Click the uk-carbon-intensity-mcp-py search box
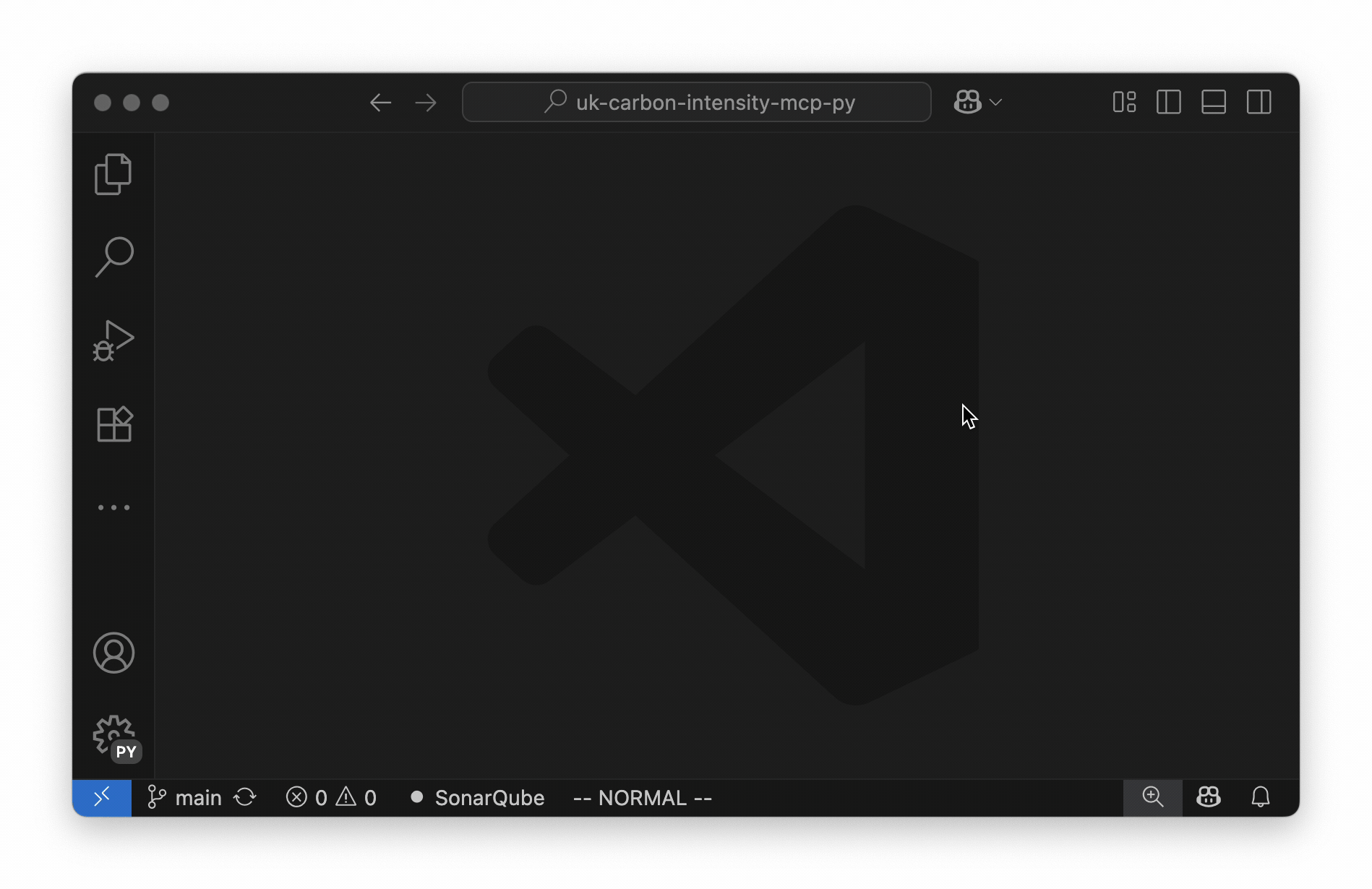 [x=696, y=102]
